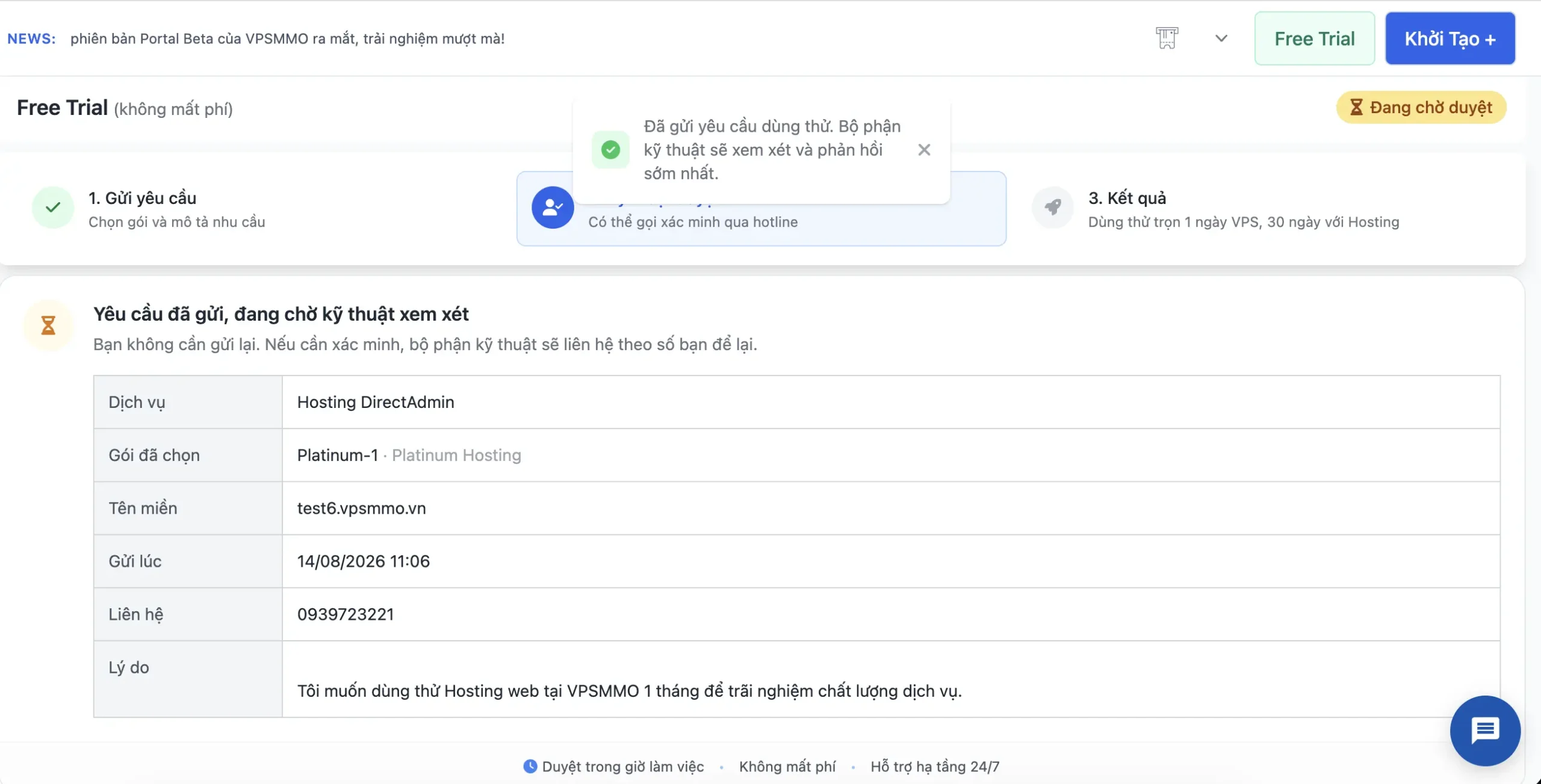Open the Free Trial button
This screenshot has width=1541, height=784.
pyautogui.click(x=1315, y=39)
